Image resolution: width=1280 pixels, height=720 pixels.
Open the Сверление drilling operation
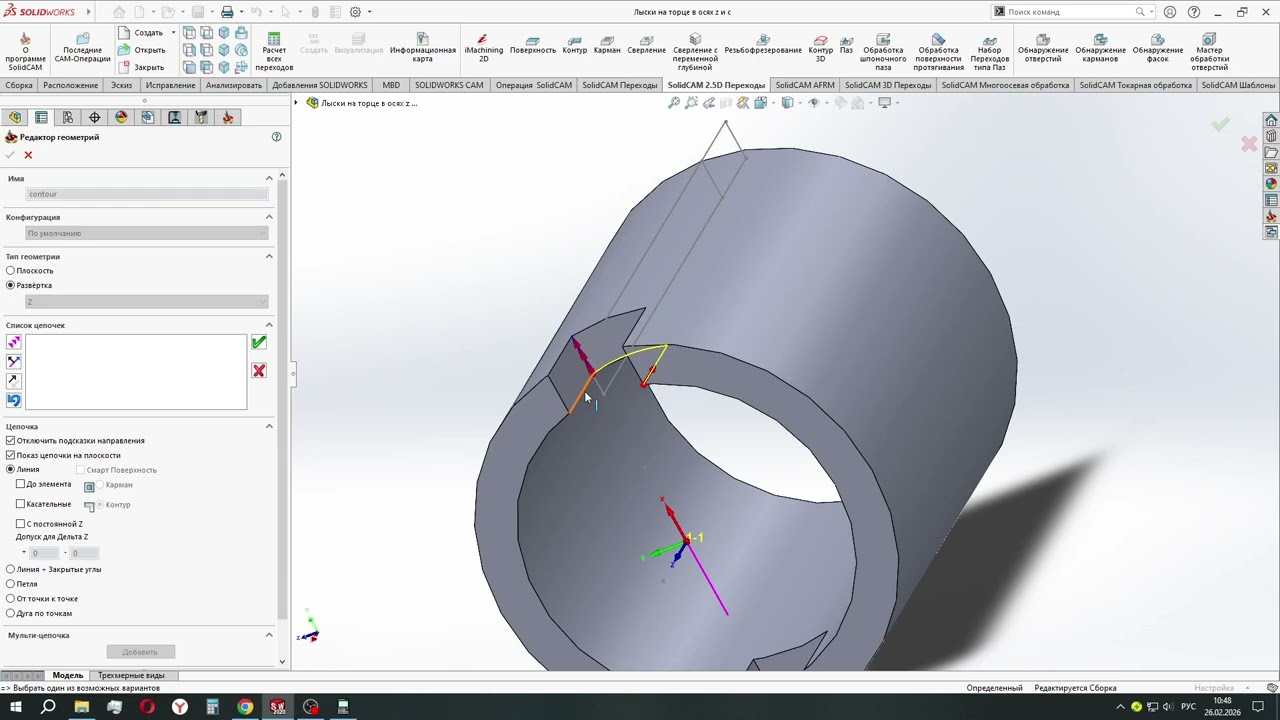[x=646, y=45]
